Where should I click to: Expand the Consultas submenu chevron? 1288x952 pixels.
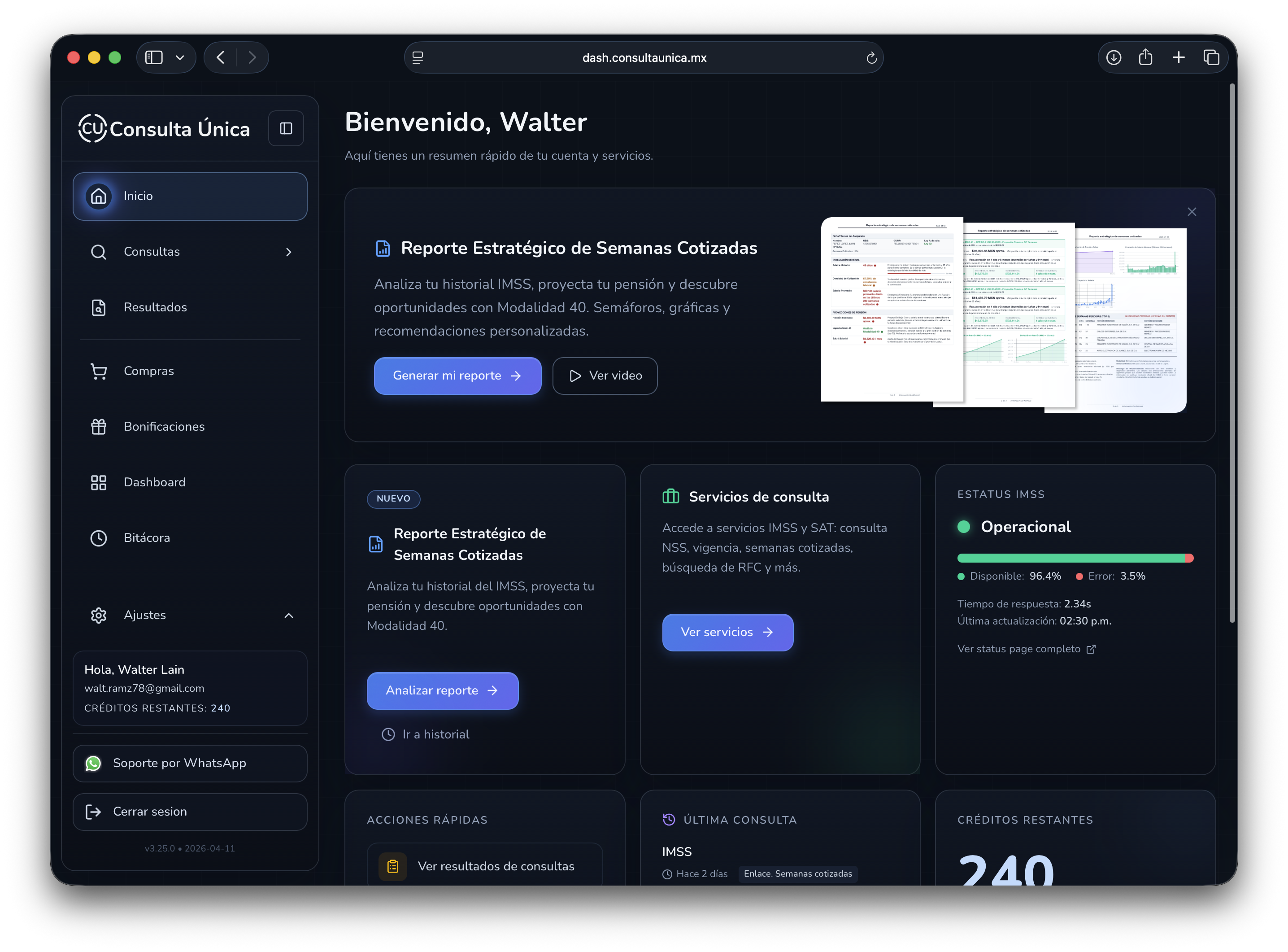(x=288, y=252)
